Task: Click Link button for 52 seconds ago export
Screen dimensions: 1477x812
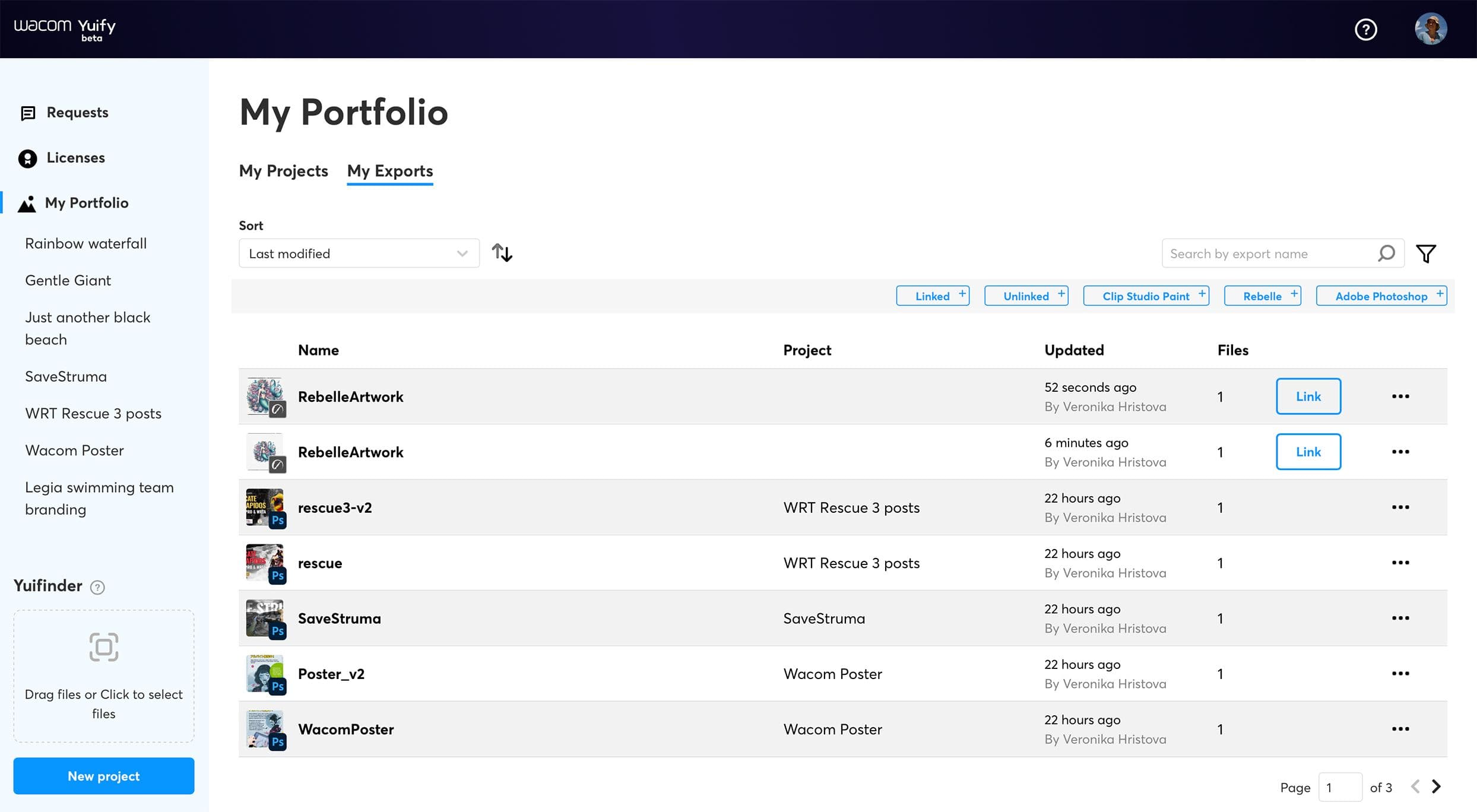Action: [x=1308, y=397]
